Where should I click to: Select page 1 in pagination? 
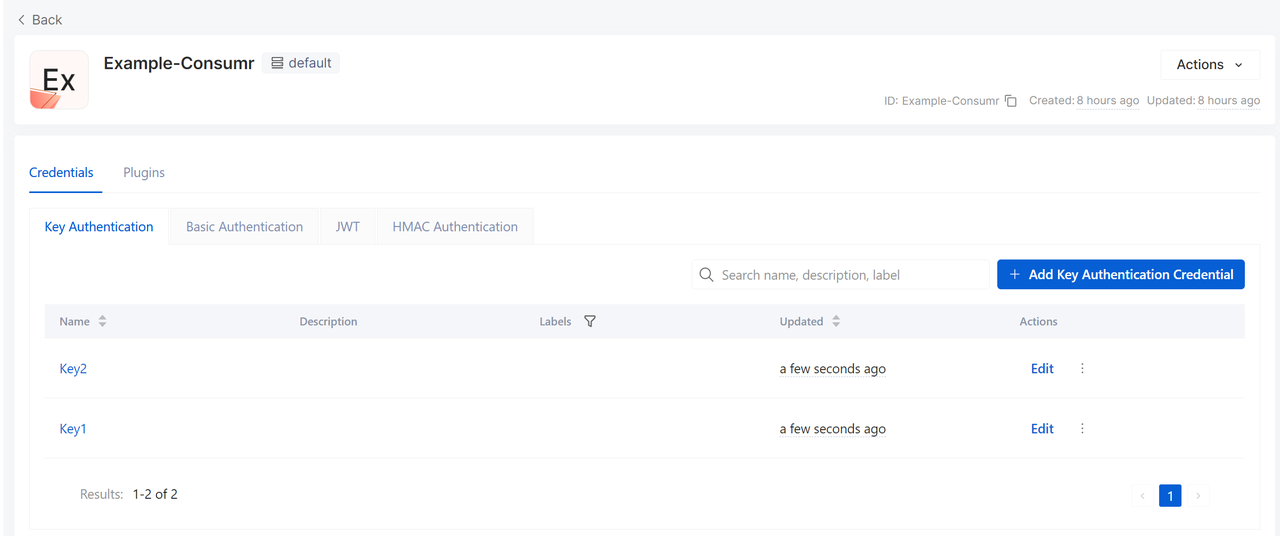click(1170, 495)
